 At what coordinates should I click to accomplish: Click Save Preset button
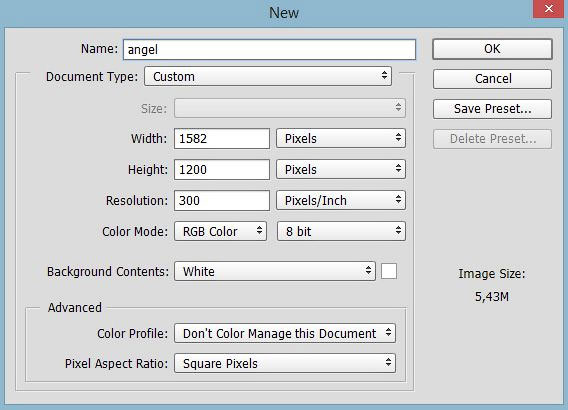click(492, 109)
